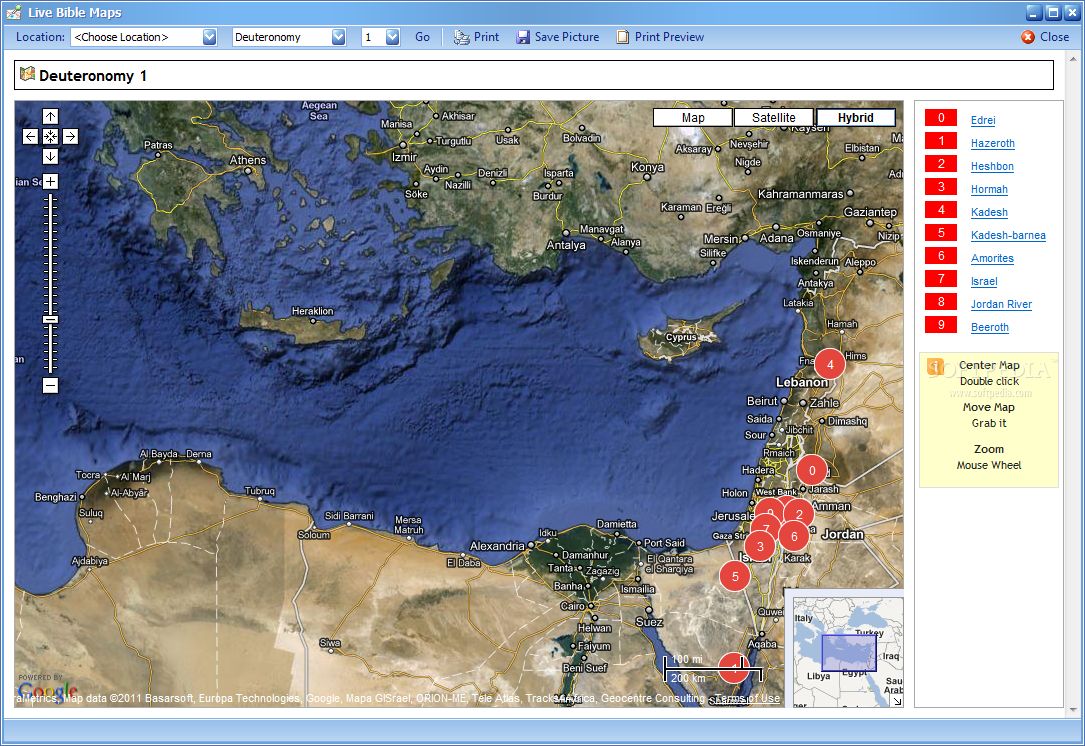The width and height of the screenshot is (1085, 746).
Task: Click the Google logo on map
Action: [x=47, y=690]
